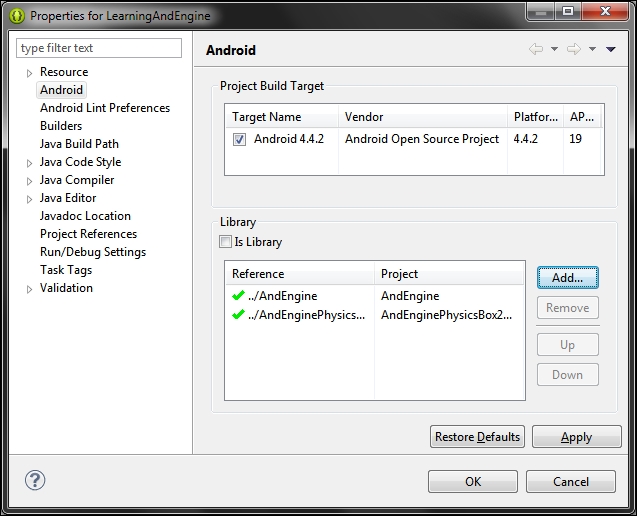Click the green checkmark beside ../AndEnginePhysics...
Screen dimensions: 637x516
(238, 314)
